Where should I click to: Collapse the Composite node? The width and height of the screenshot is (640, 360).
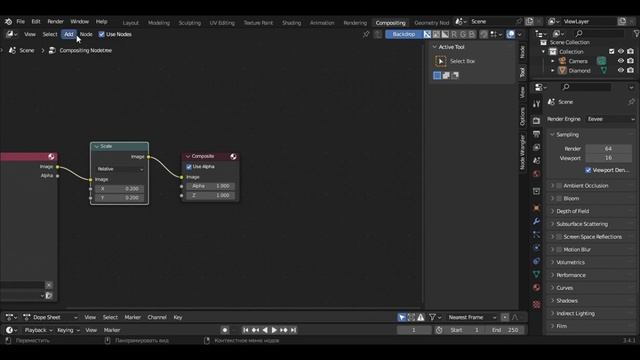(x=188, y=156)
